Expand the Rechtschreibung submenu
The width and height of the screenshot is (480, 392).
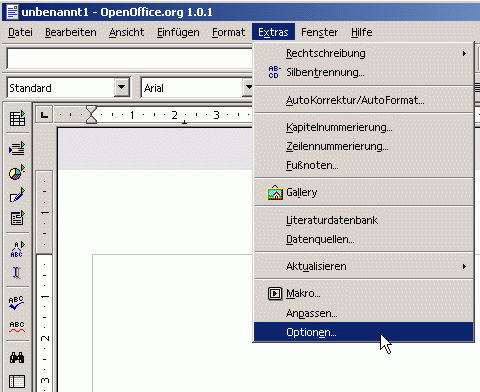364,53
